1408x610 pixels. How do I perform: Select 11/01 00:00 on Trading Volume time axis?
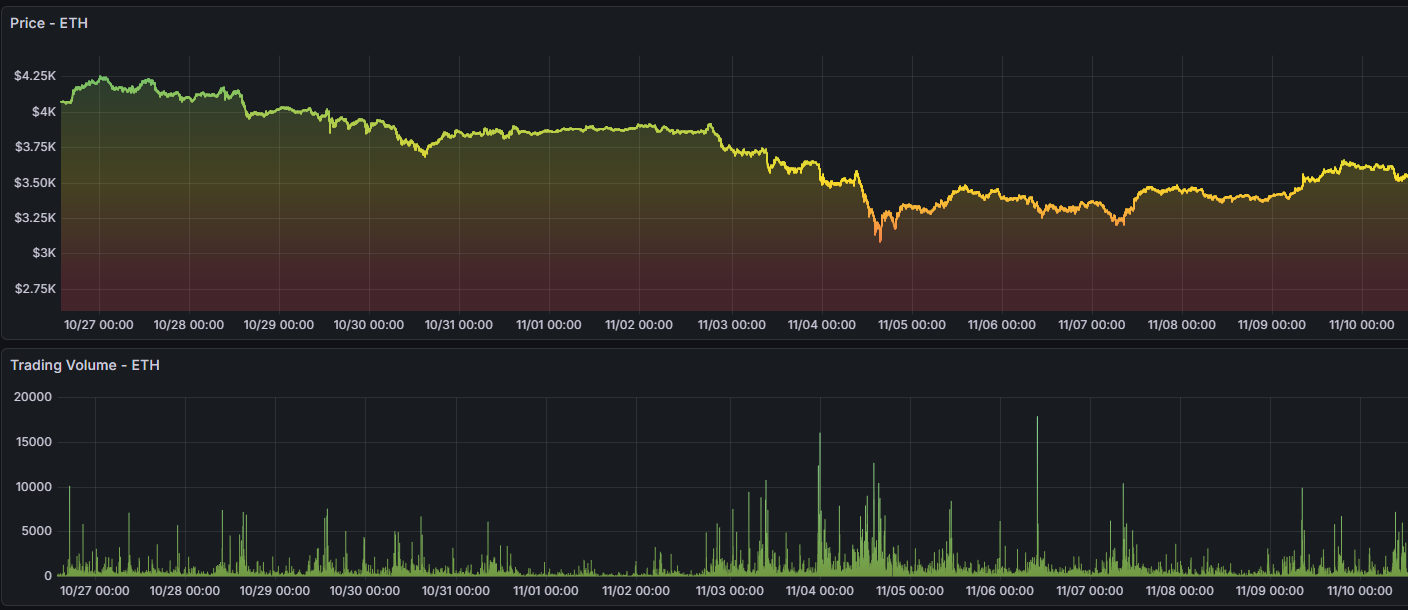547,591
